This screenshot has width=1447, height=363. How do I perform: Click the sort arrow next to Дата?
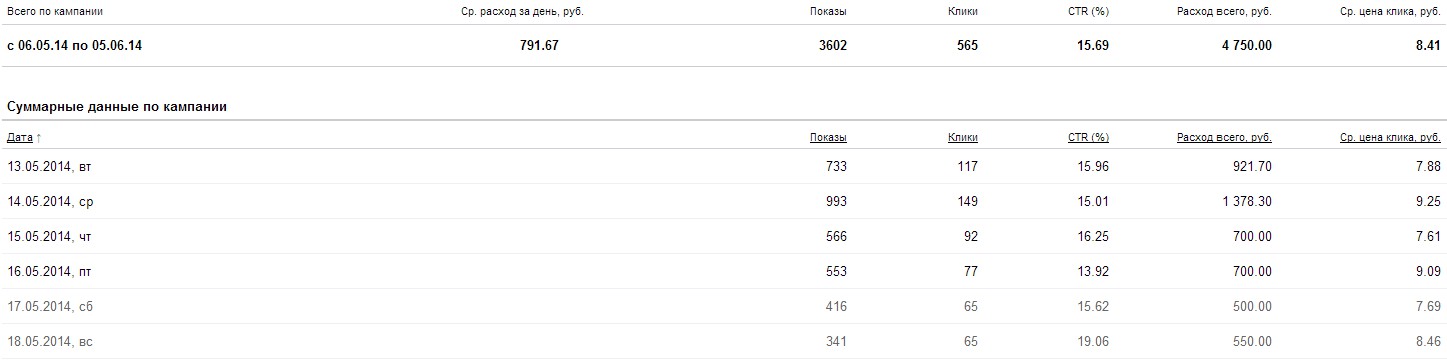click(x=39, y=137)
